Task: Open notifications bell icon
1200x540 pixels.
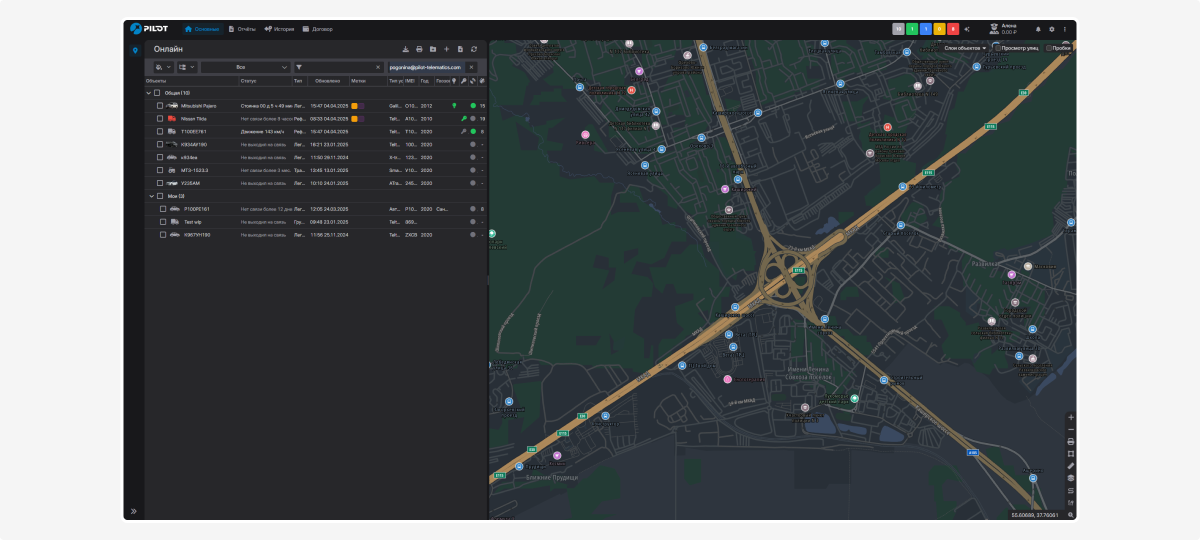Action: [x=1038, y=29]
